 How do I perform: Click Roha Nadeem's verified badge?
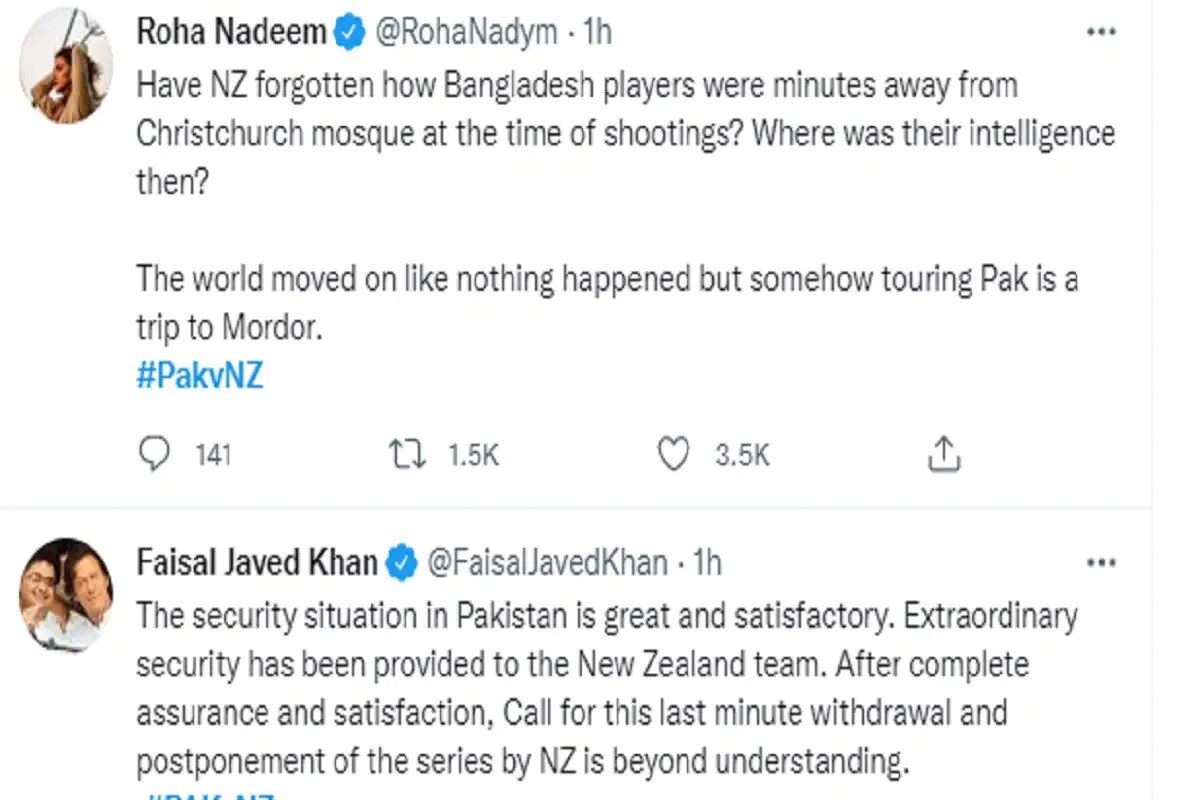click(349, 33)
